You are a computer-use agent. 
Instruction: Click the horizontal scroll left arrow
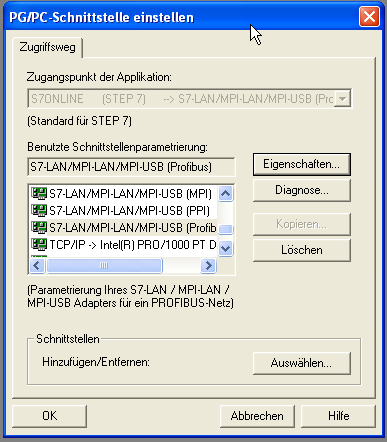[x=37, y=266]
